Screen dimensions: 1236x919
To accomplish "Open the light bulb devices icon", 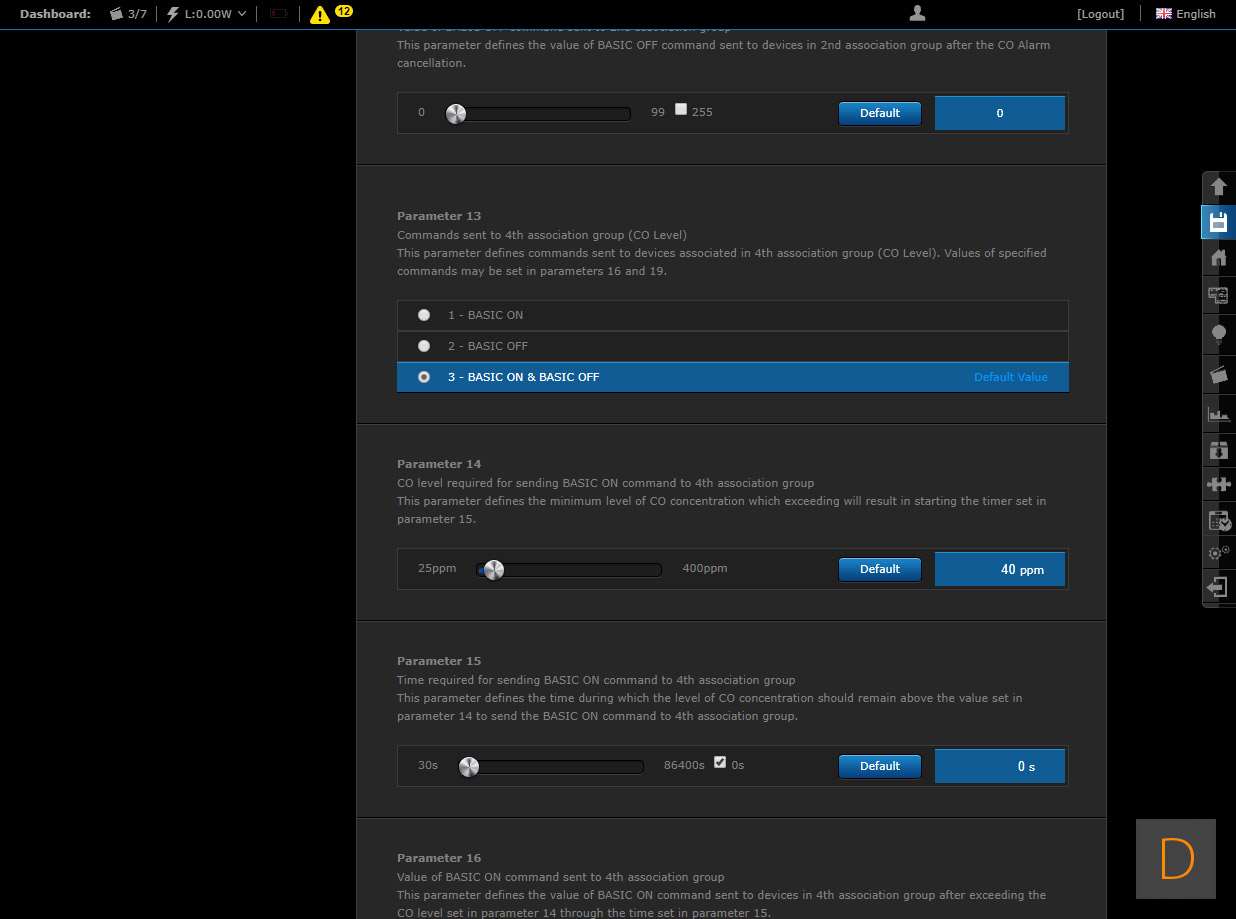I will [x=1218, y=334].
